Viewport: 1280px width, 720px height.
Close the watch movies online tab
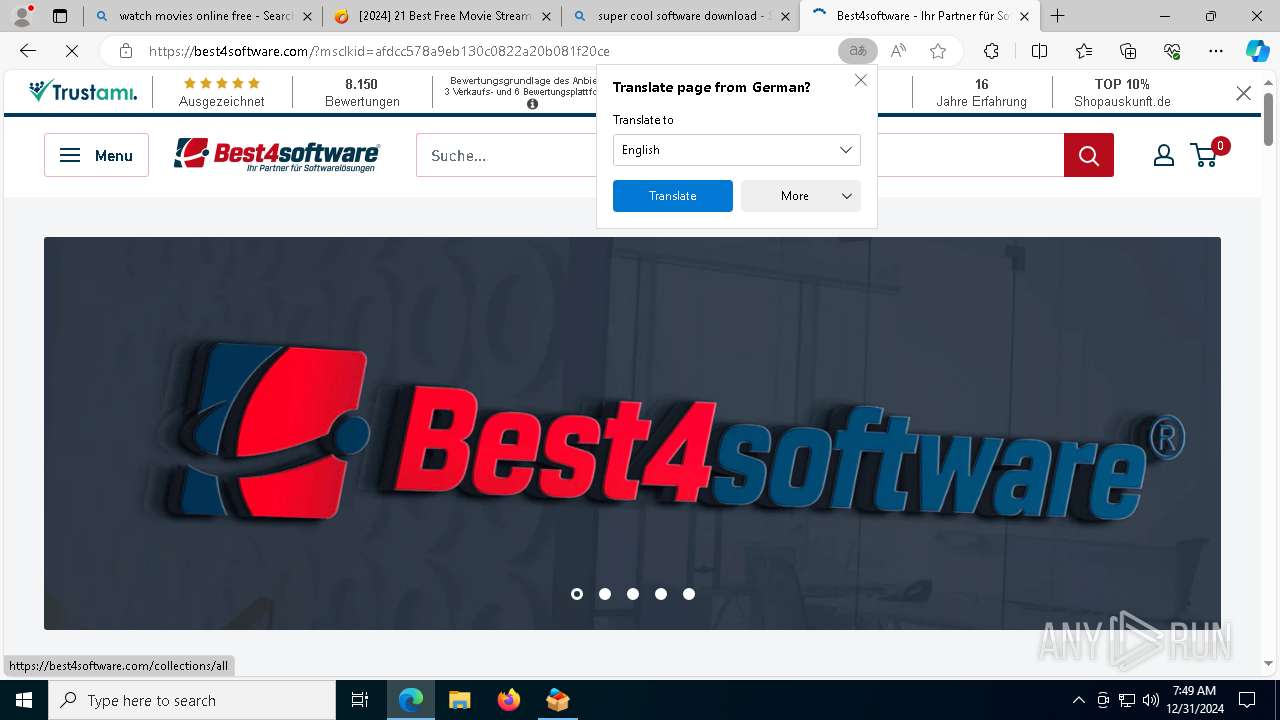point(306,16)
